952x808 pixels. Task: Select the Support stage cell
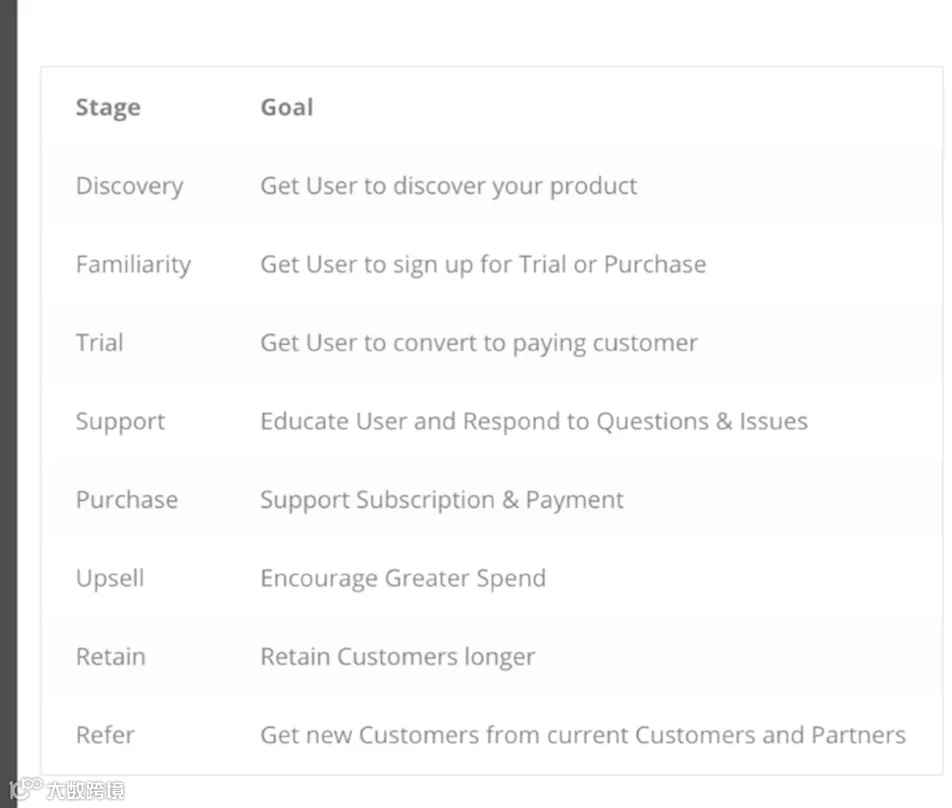click(120, 422)
